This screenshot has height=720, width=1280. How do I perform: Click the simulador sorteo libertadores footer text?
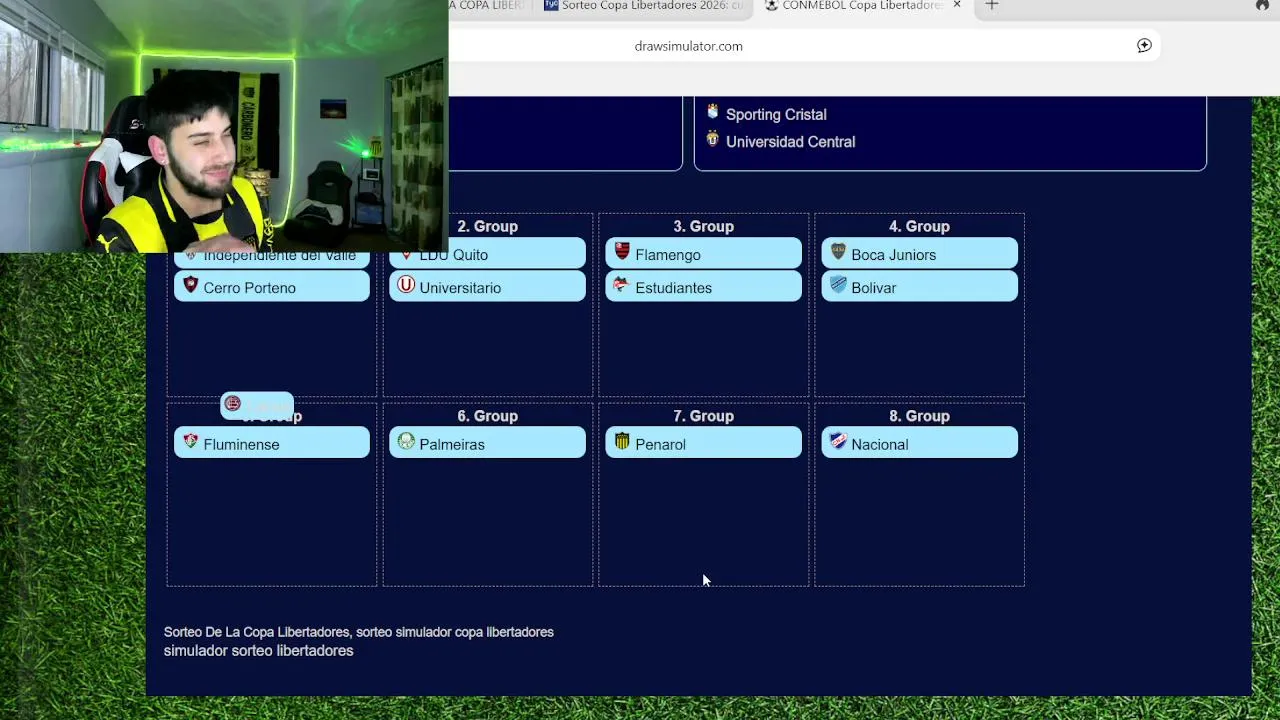258,651
